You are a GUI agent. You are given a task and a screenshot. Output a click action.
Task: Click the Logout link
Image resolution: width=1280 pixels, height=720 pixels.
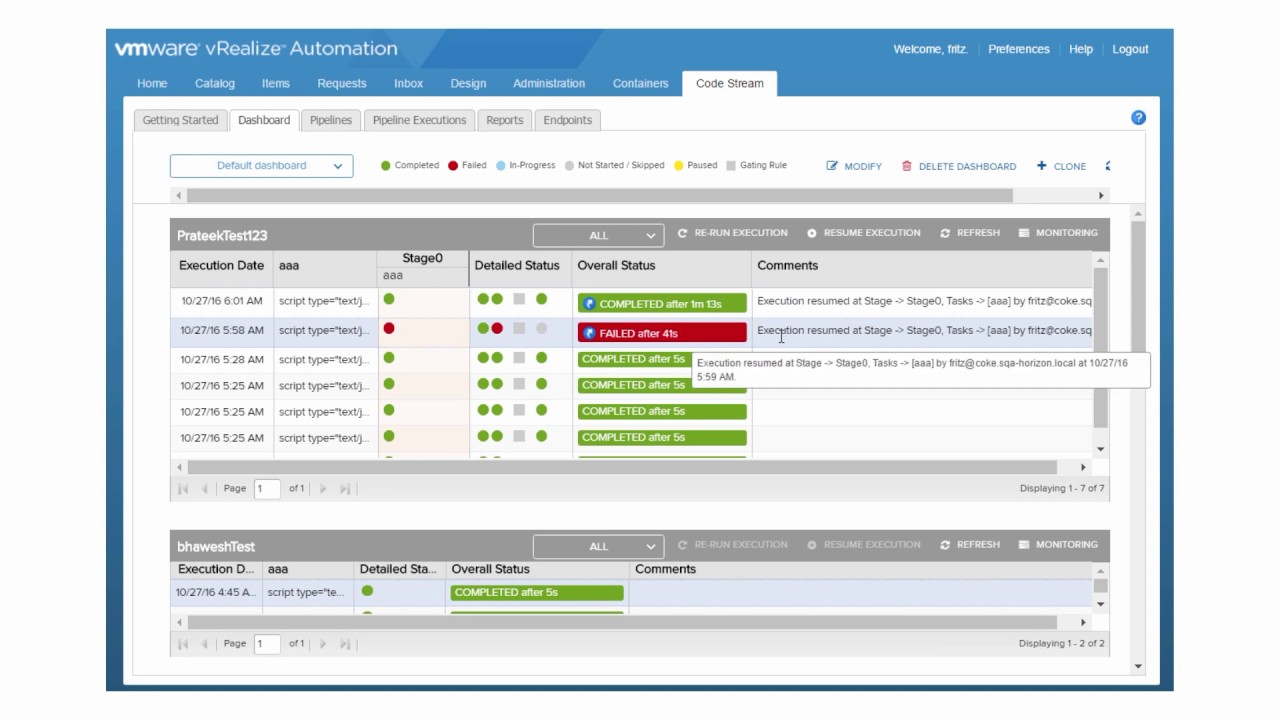click(x=1130, y=48)
